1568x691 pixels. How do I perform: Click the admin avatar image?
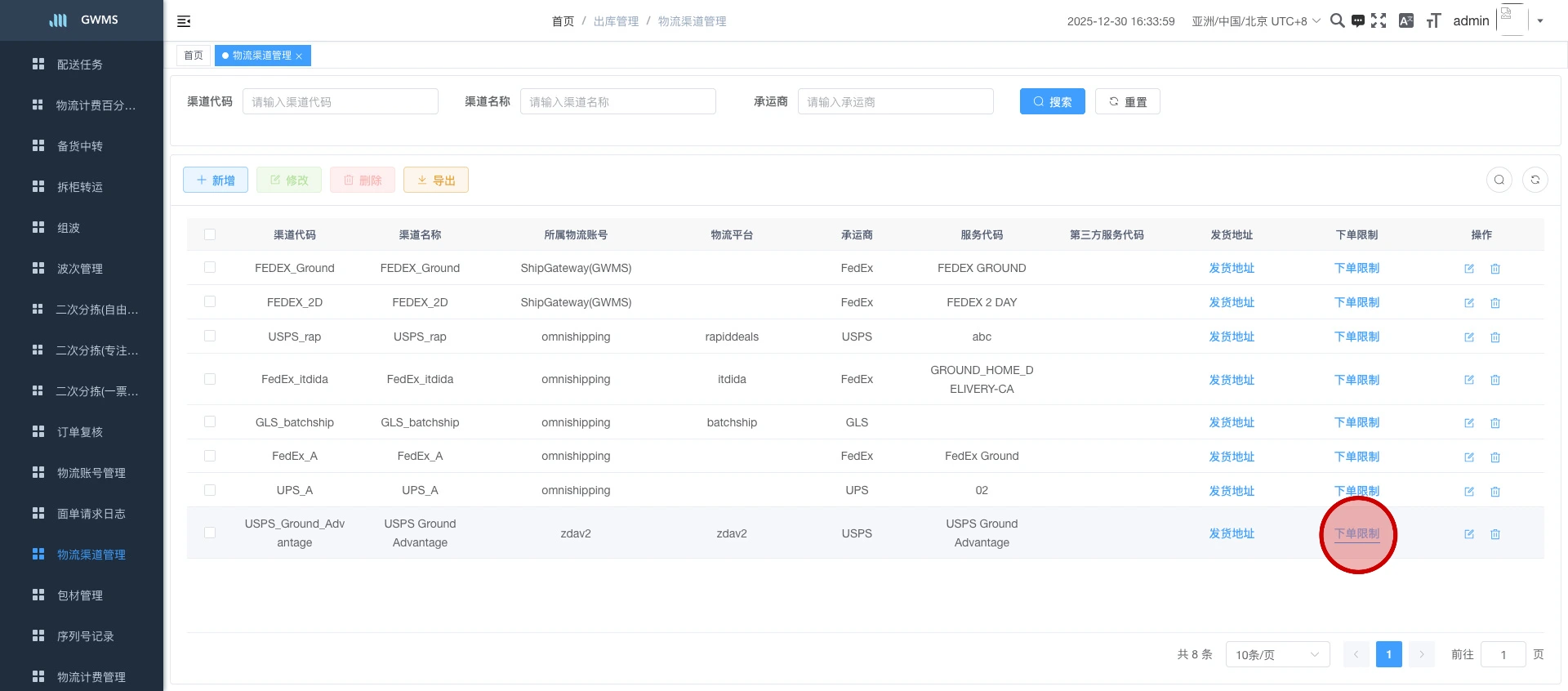coord(1512,20)
